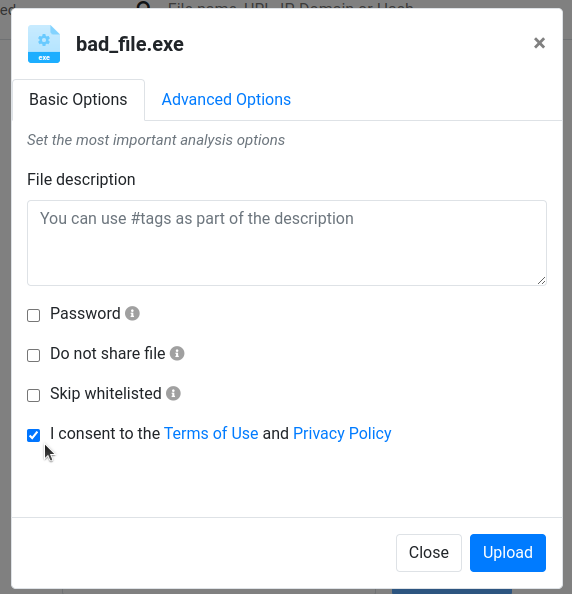
Task: Focus the File description text area
Action: coord(287,243)
